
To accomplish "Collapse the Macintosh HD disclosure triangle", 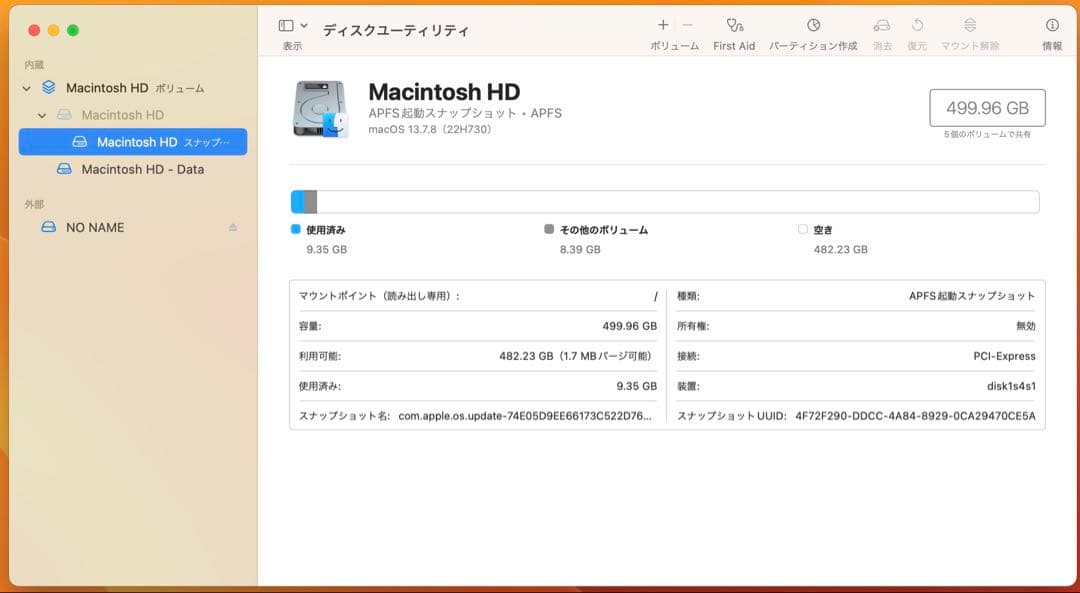I will (44, 115).
